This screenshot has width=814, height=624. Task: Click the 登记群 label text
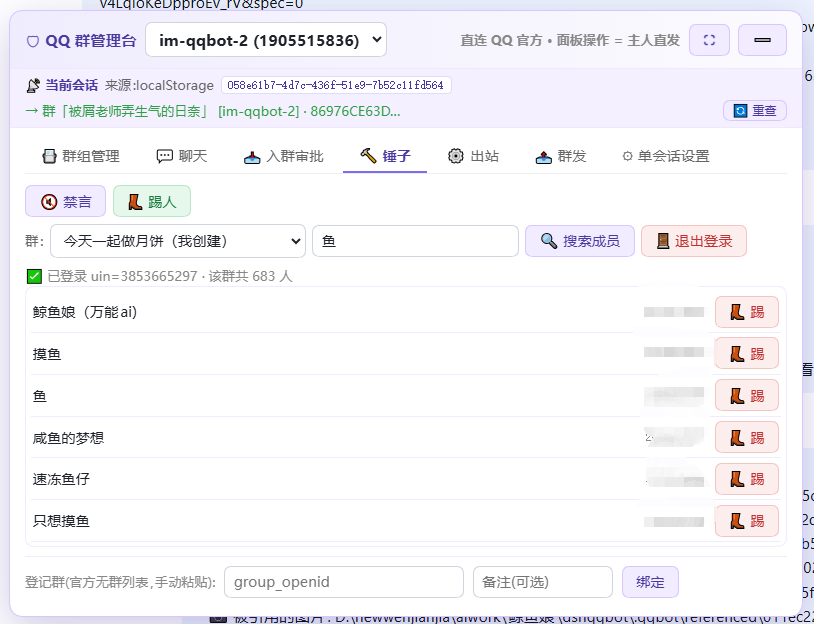point(120,582)
